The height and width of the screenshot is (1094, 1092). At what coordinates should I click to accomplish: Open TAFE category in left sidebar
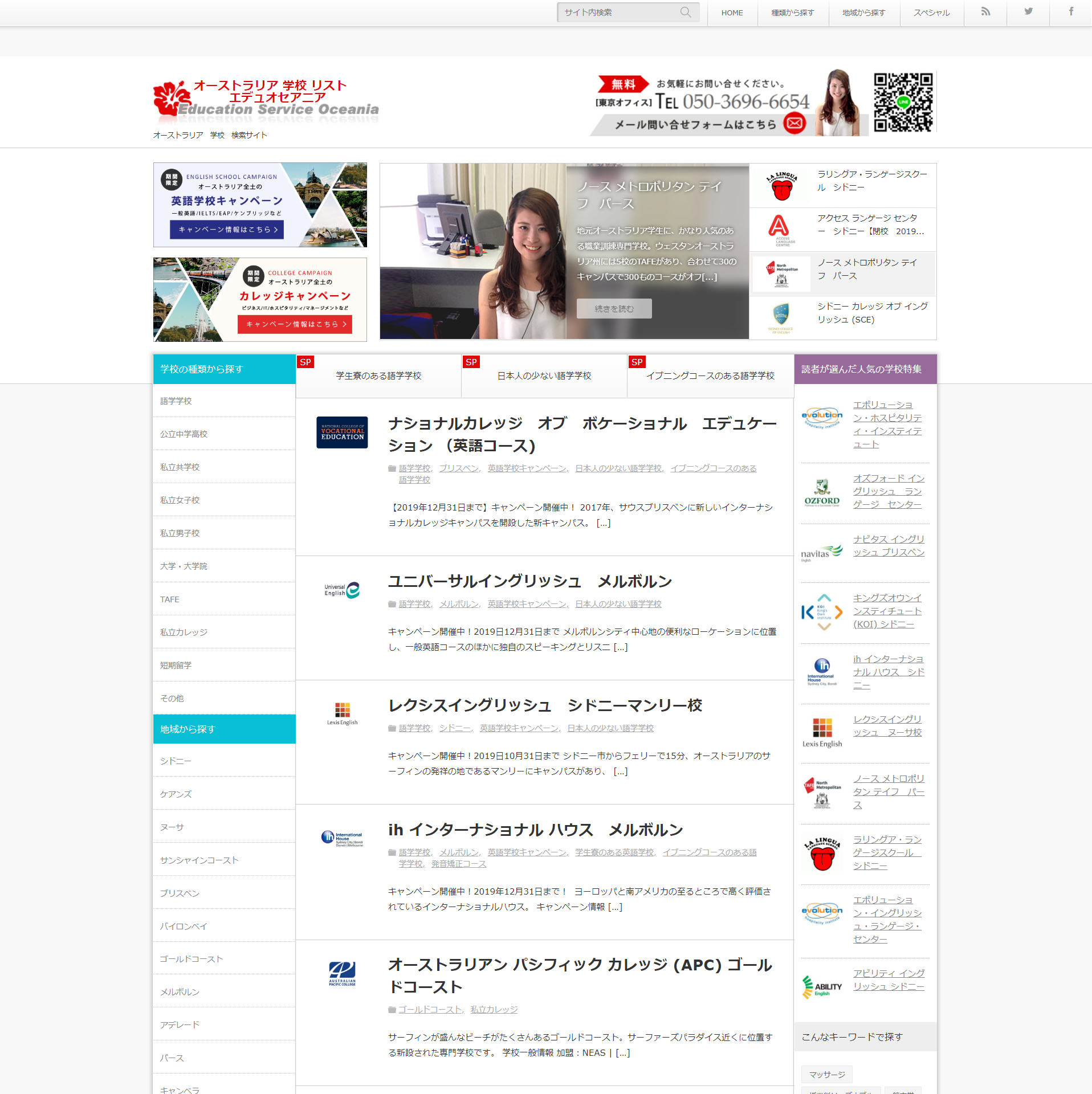pos(170,599)
